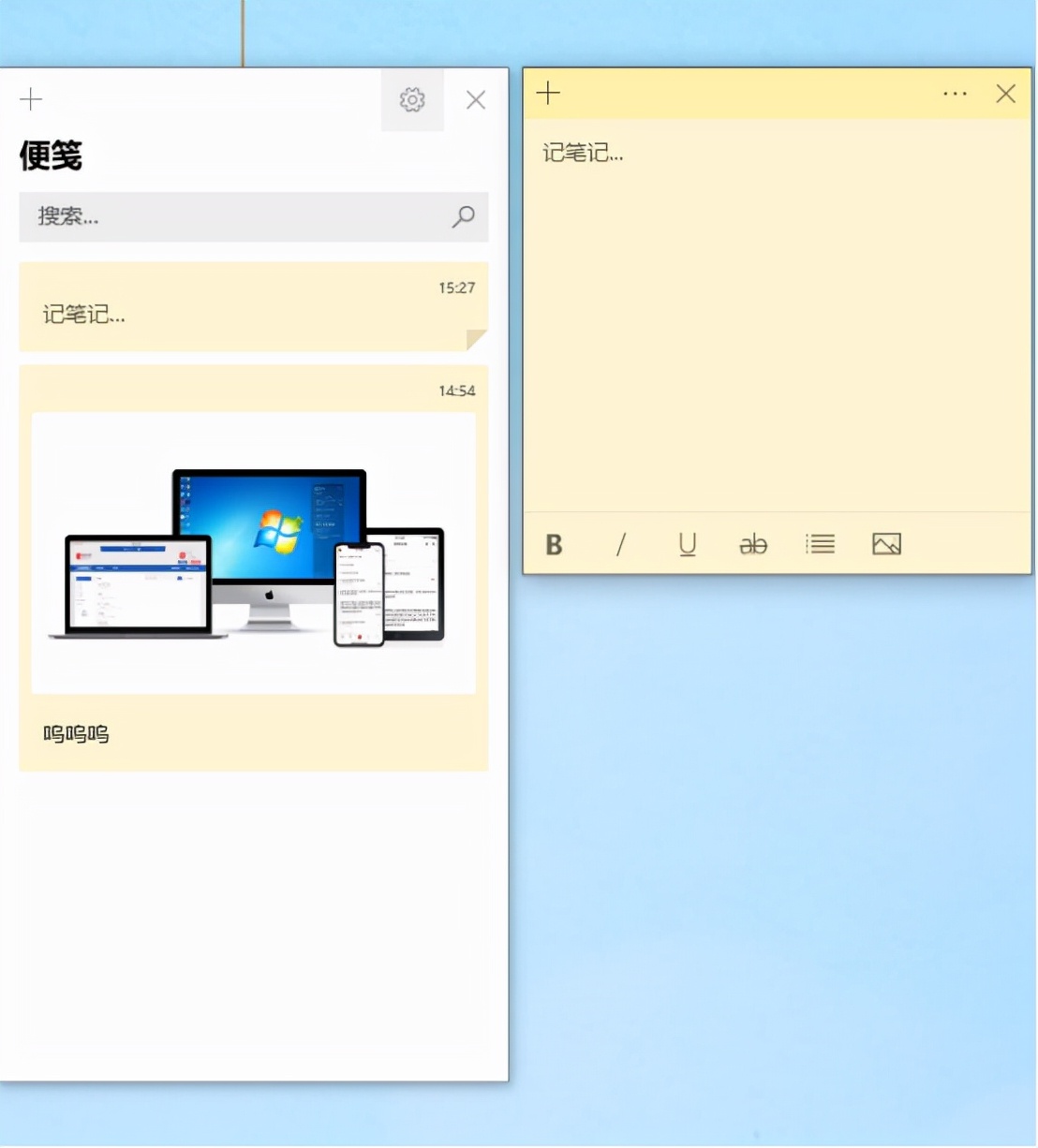Click the note preview image of devices

tap(254, 552)
